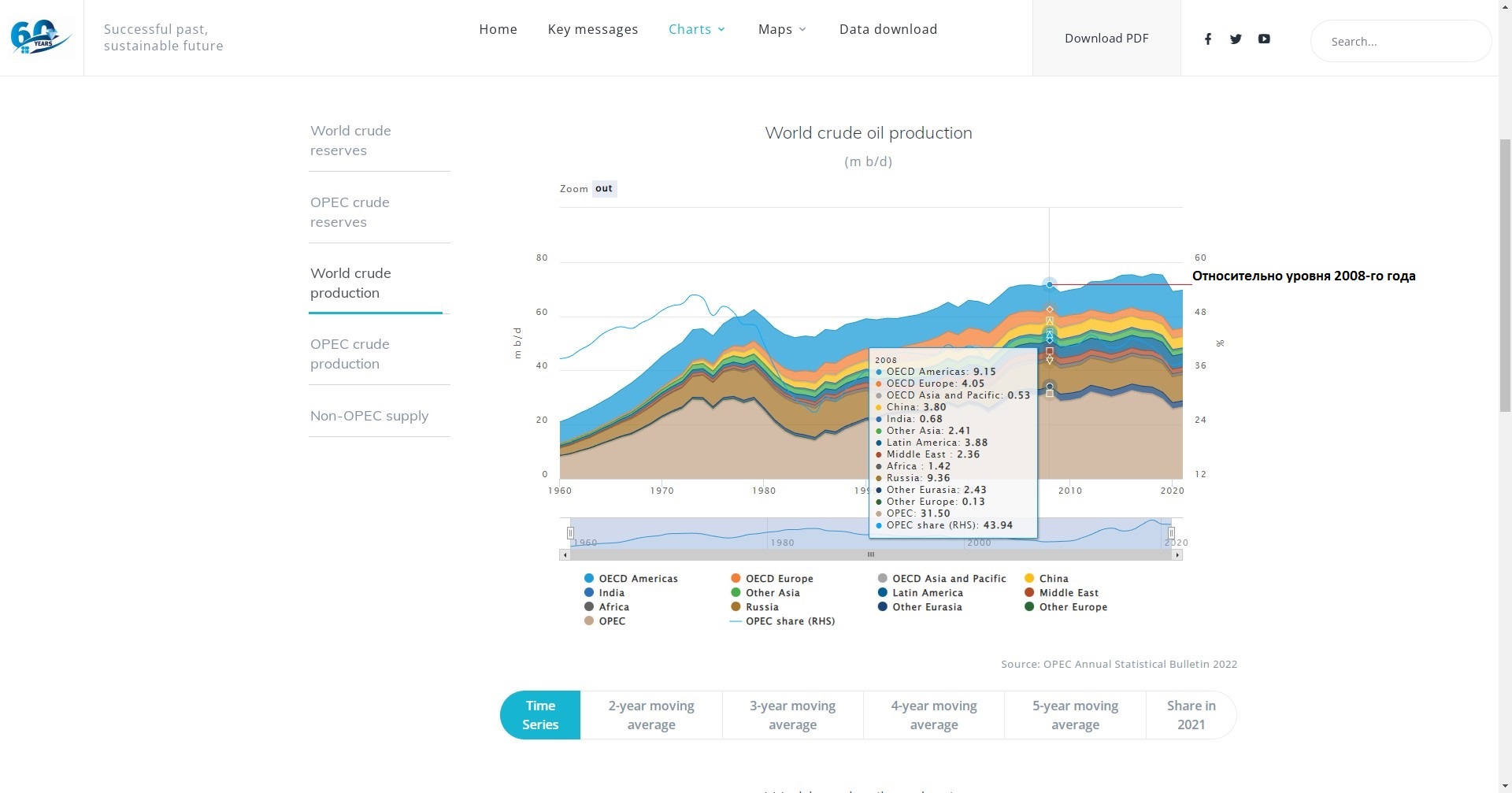Toggle China series in chart legend
This screenshot has width=1512, height=793.
(1053, 579)
